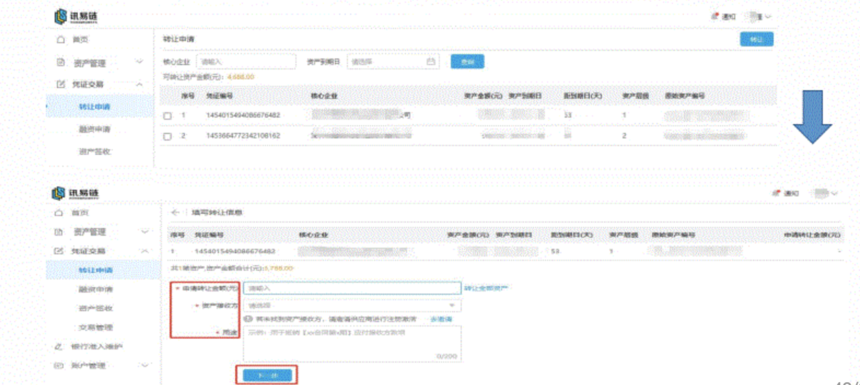Screen dimensions: 860x385
Task: Click voucher 1454015494086676482 in the list table
Action: 243,116
